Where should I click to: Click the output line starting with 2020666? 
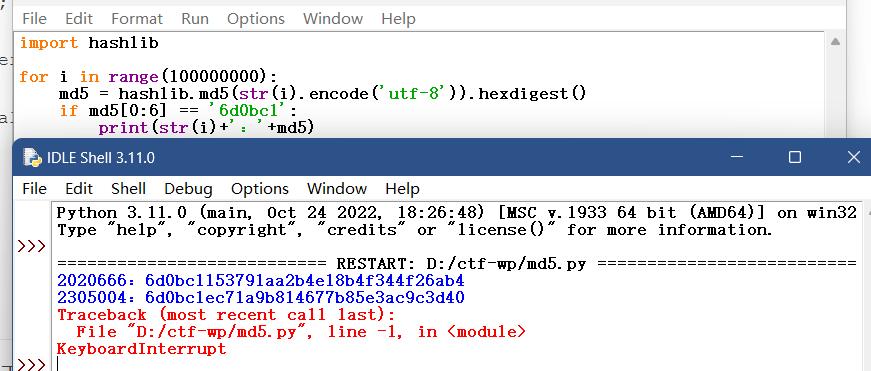tap(261, 280)
